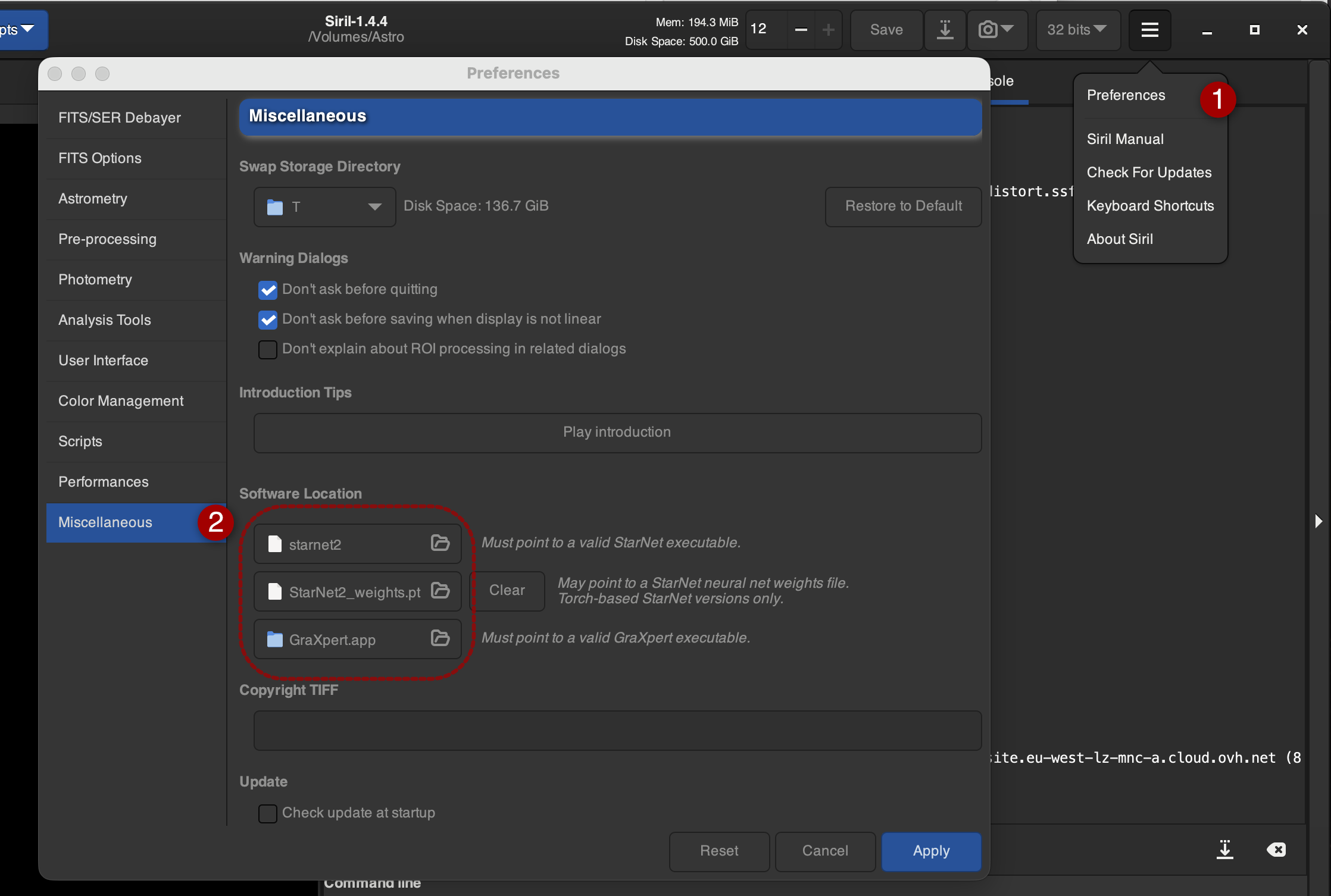Image resolution: width=1331 pixels, height=896 pixels.
Task: Choose Check For Updates menu entry
Action: point(1149,173)
